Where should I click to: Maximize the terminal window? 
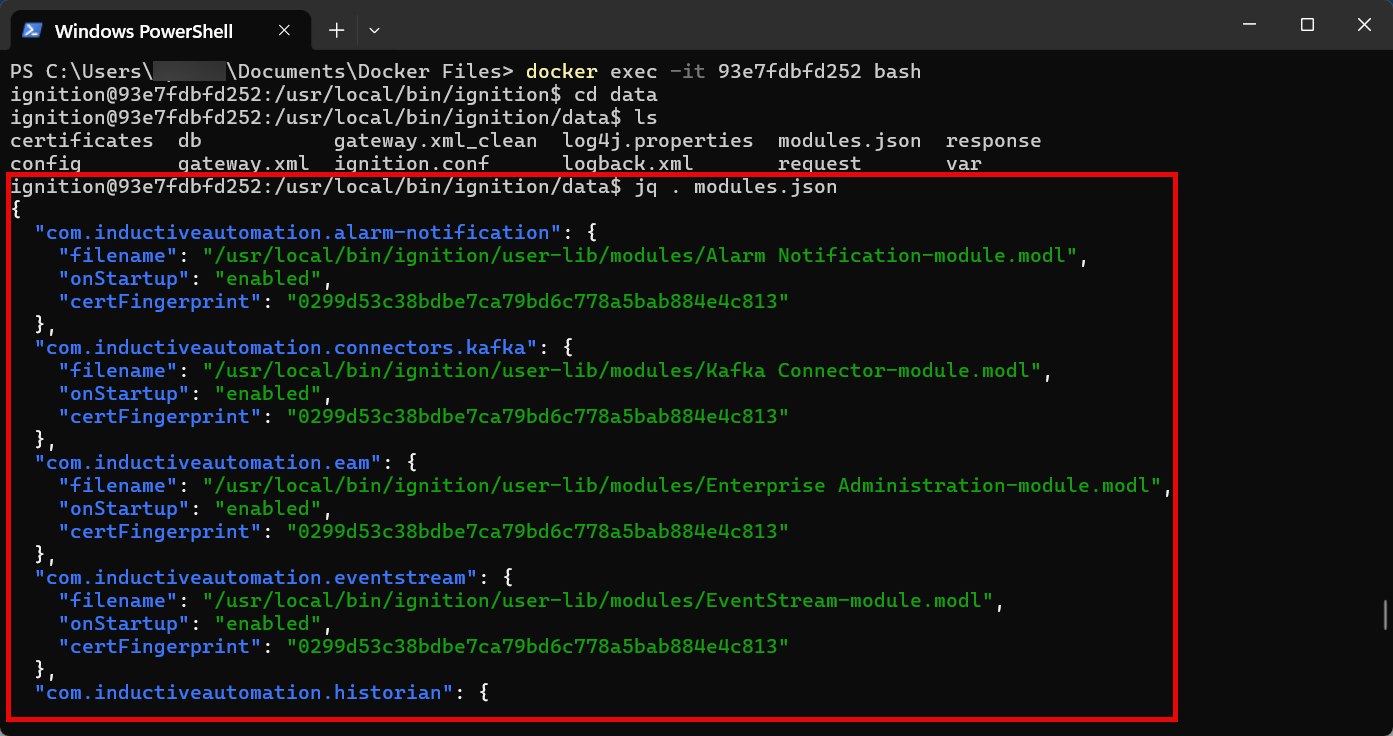pos(1307,24)
